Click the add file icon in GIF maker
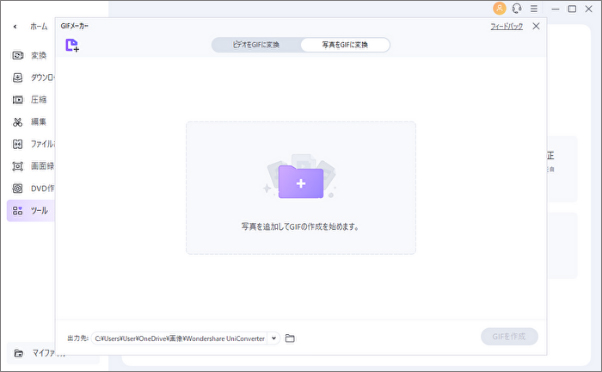The height and width of the screenshot is (372, 602). pos(72,45)
